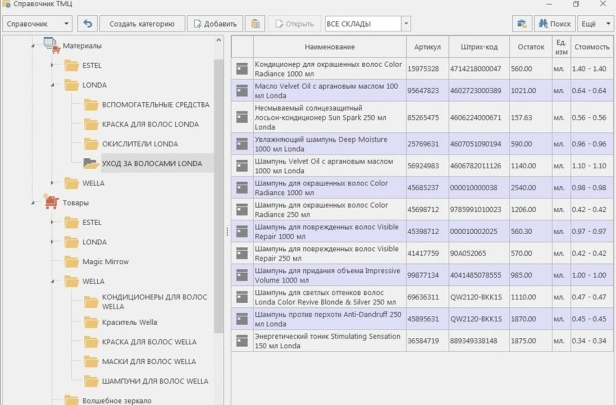Collapse the WELLA folder under Товары
This screenshot has width=616, height=405.
52,282
